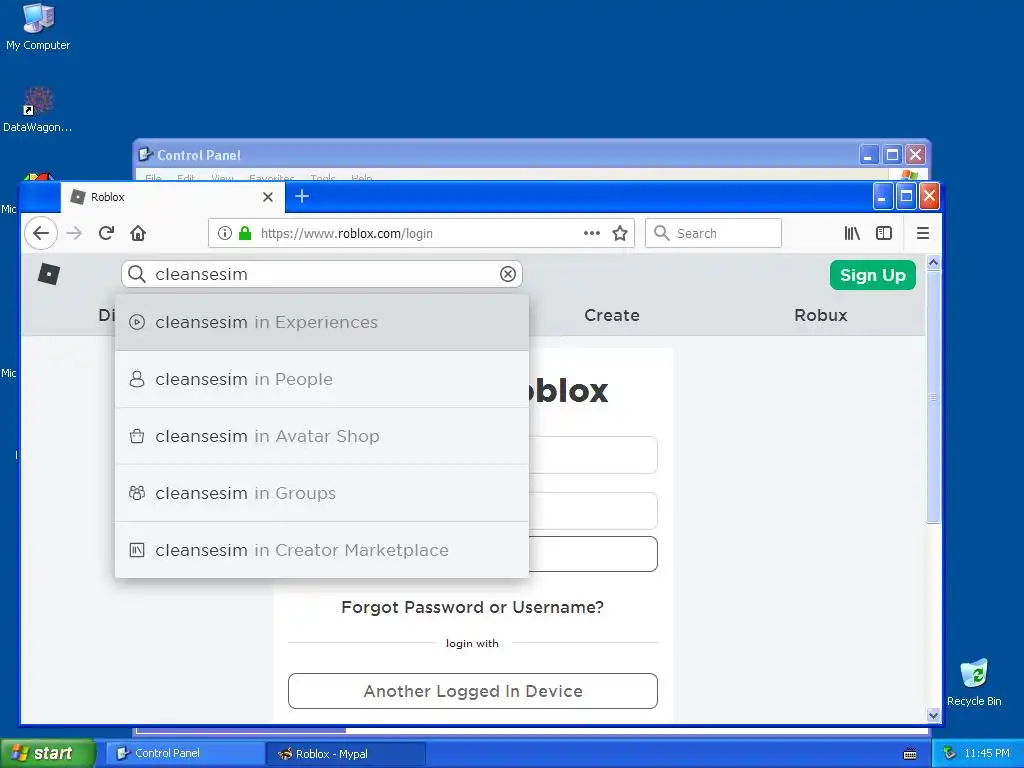Search cleansesim in People
This screenshot has height=768, width=1024.
tap(322, 379)
